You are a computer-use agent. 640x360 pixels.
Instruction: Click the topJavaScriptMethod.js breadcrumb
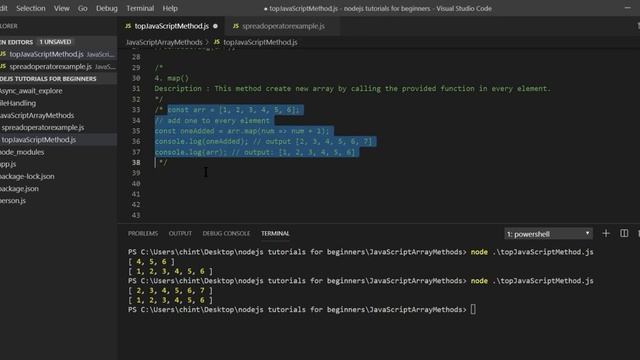260,42
